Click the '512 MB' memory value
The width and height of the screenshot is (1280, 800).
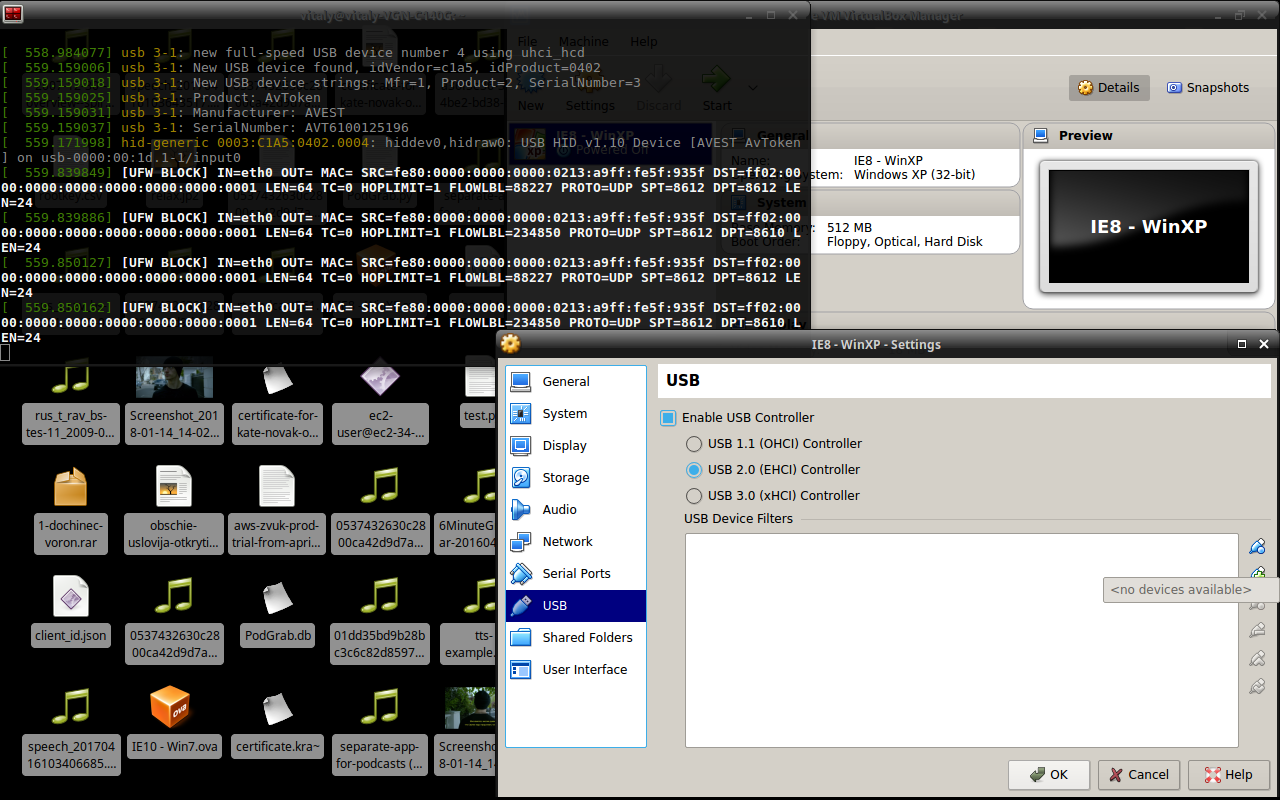(x=849, y=227)
